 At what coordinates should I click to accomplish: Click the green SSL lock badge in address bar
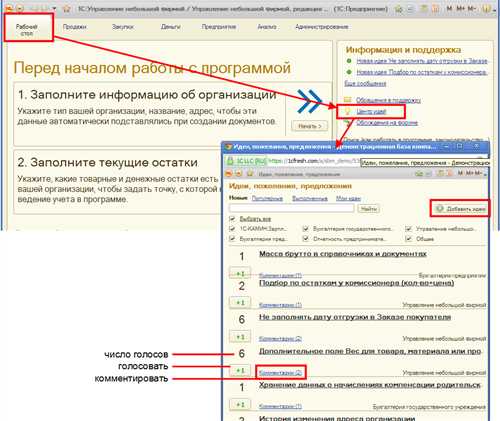(x=246, y=161)
